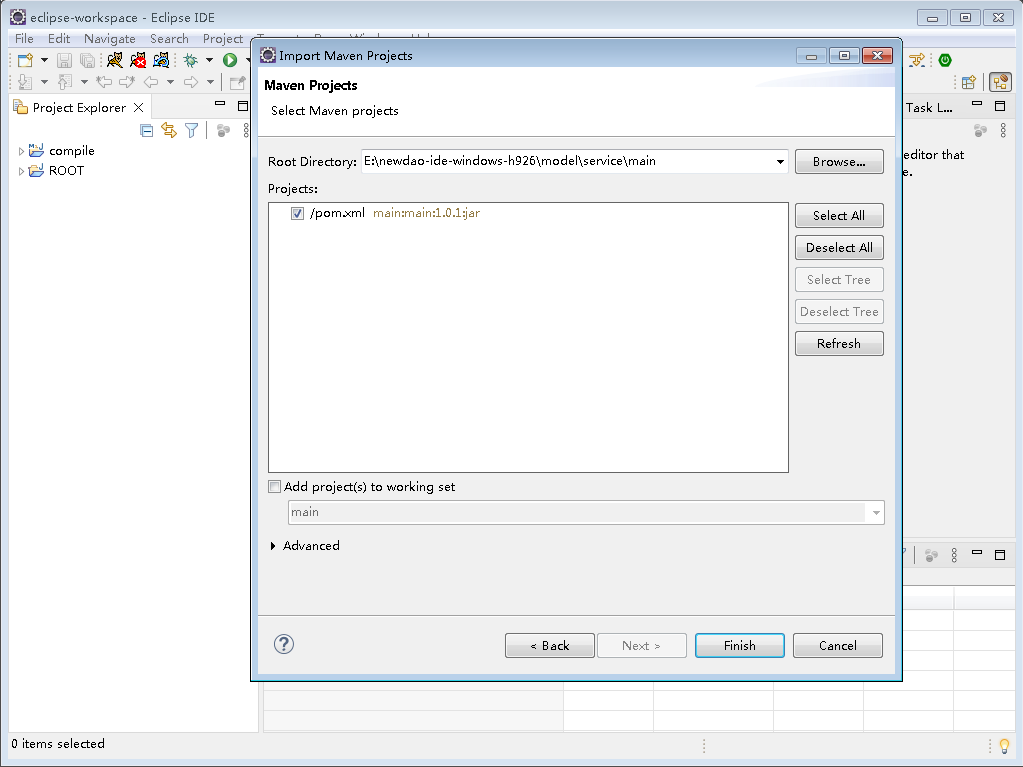This screenshot has width=1023, height=767.
Task: Run the project with the green play icon
Action: point(230,61)
